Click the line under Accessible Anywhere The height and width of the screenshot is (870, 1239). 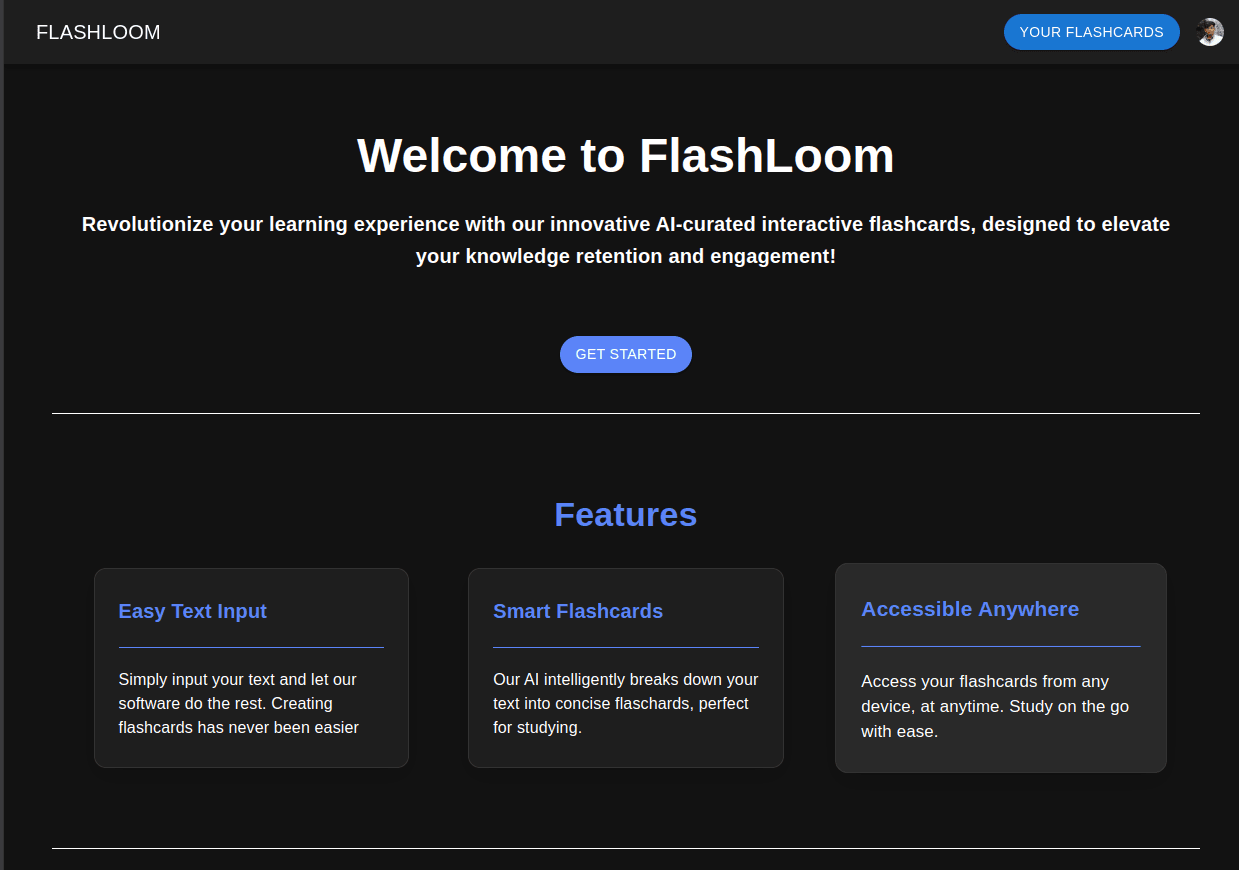1001,646
